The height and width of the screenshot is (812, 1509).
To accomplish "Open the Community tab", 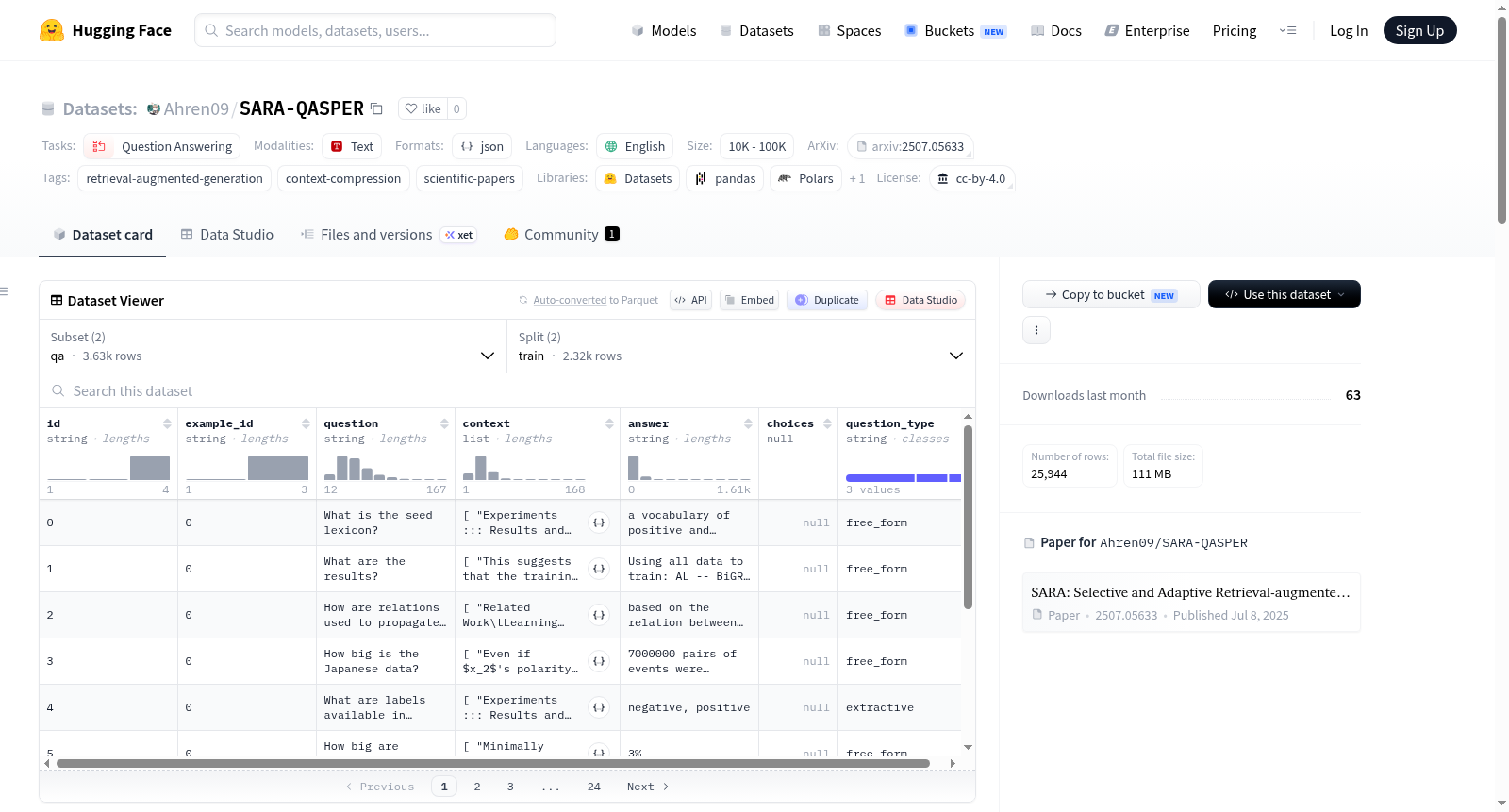I will [561, 235].
